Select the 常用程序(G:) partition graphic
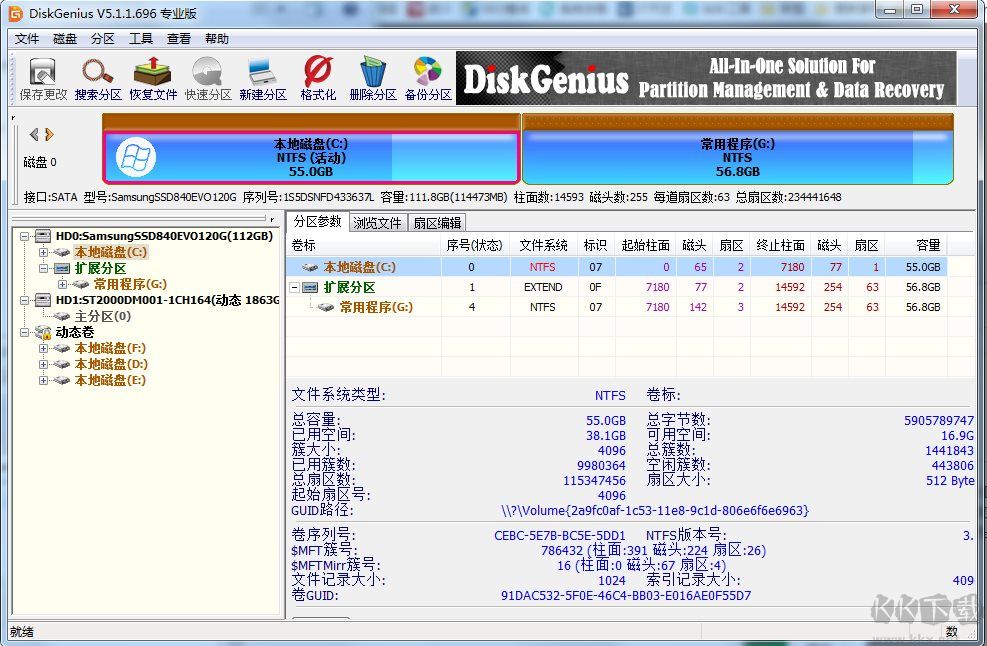Screen dimensions: 987x646 pyautogui.click(x=737, y=155)
